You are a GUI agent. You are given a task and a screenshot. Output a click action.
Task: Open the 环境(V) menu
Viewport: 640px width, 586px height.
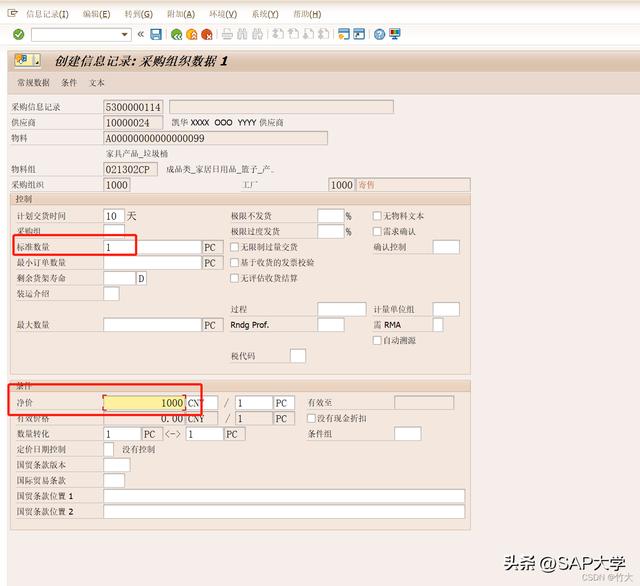pyautogui.click(x=223, y=14)
